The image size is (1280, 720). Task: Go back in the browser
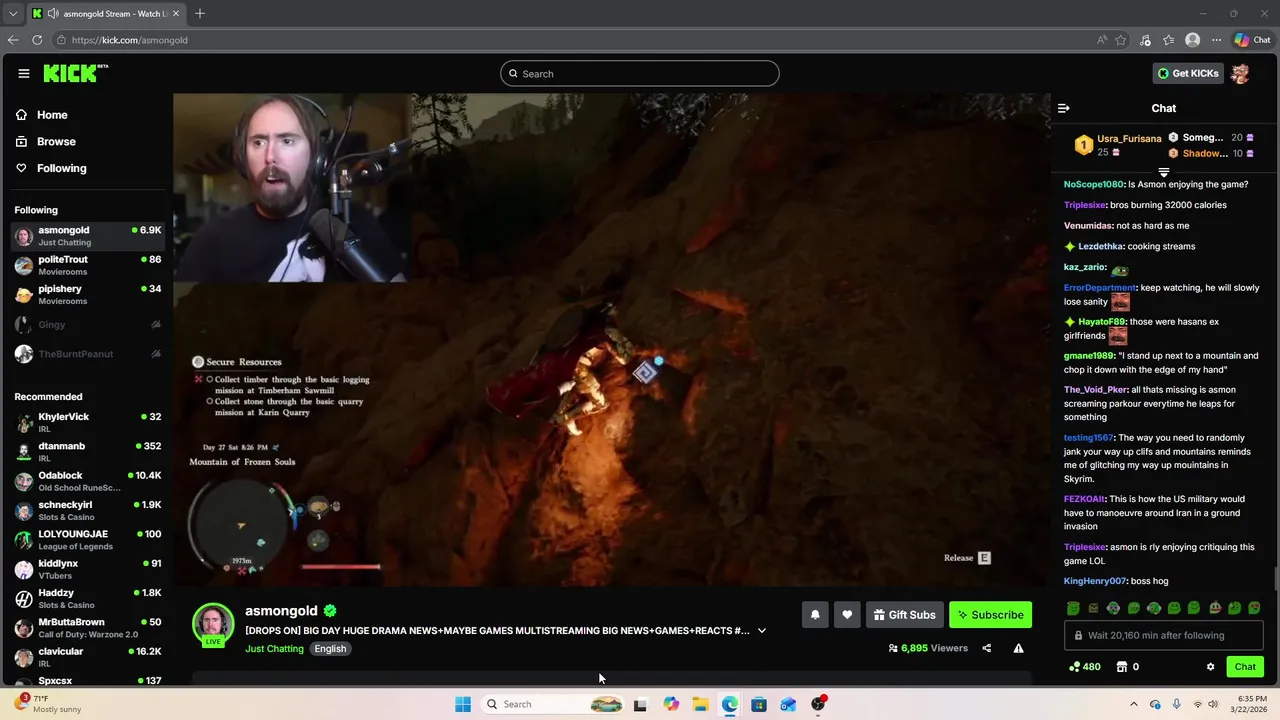pos(13,40)
